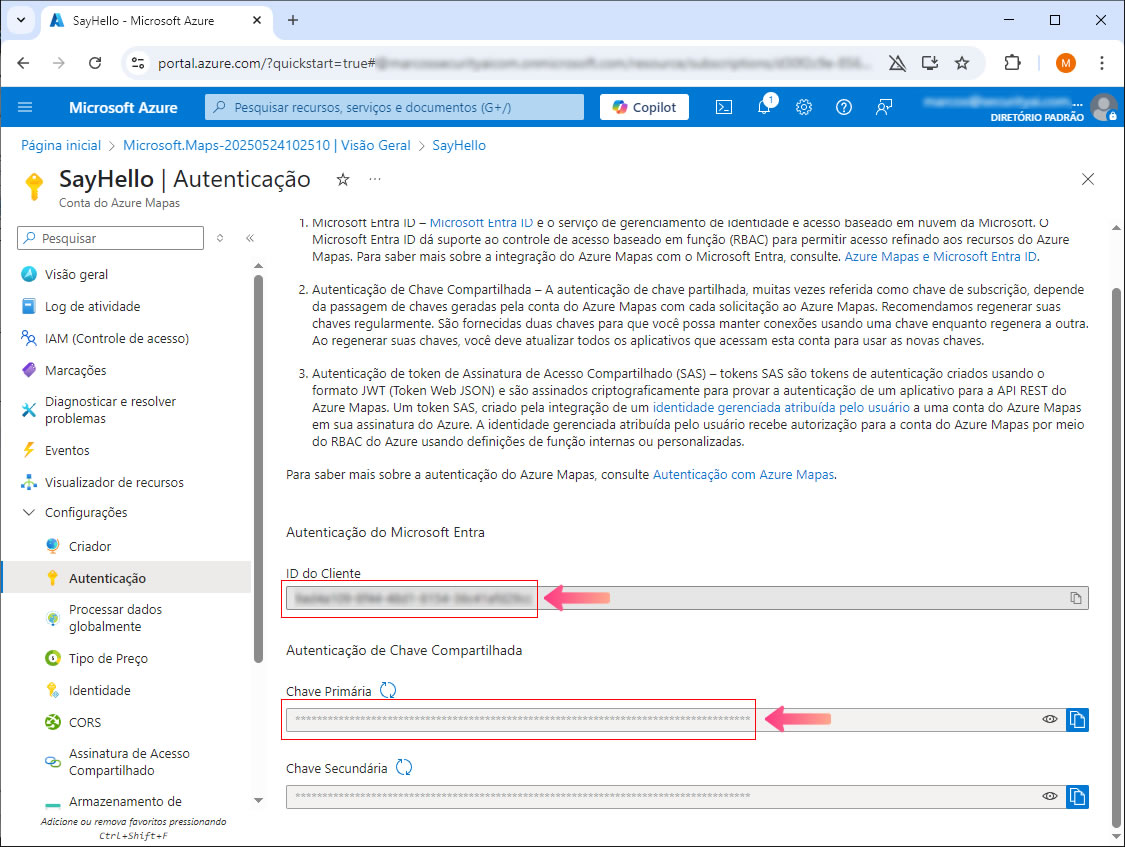The height and width of the screenshot is (847, 1125).
Task: Click the install app icon in address bar
Action: tap(930, 63)
